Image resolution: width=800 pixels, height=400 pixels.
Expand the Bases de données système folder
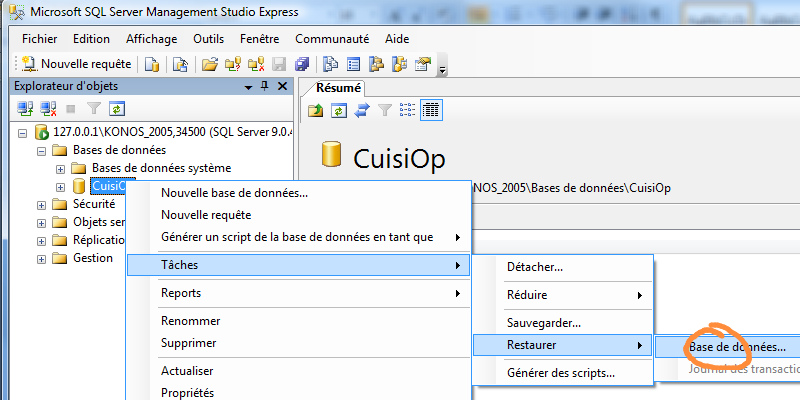pyautogui.click(x=60, y=168)
